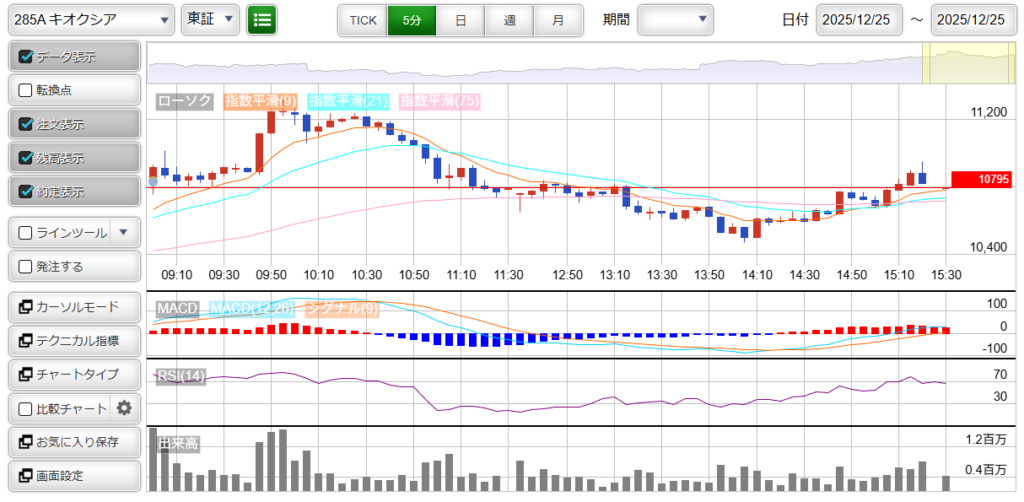Click the green stock list icon
The width and height of the screenshot is (1024, 502).
(x=262, y=19)
